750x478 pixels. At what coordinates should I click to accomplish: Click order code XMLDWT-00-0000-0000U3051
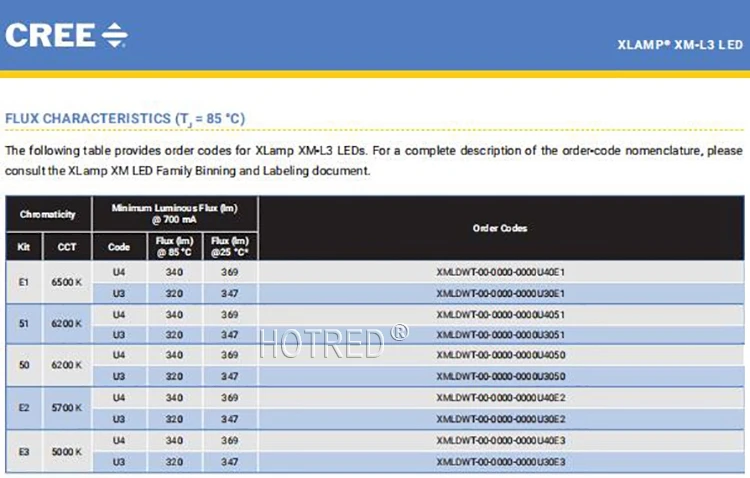(500, 335)
